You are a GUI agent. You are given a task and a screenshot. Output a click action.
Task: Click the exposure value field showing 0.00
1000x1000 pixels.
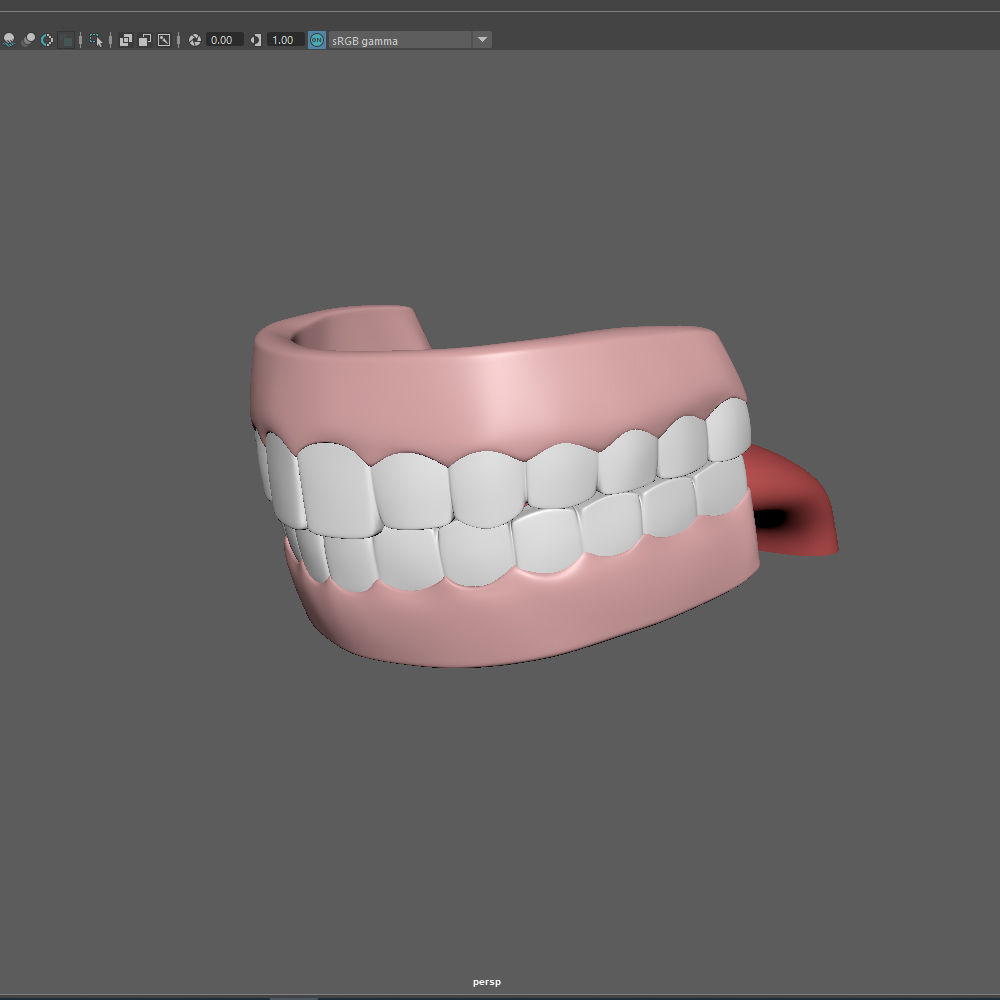[x=224, y=40]
